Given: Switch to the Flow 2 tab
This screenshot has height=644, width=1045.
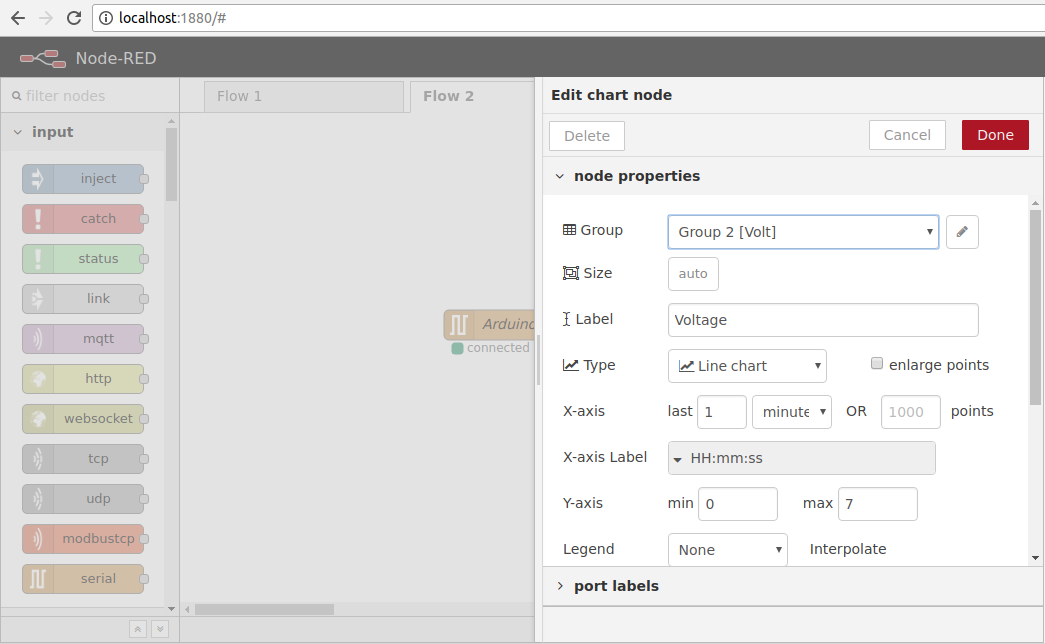Looking at the screenshot, I should [x=473, y=97].
